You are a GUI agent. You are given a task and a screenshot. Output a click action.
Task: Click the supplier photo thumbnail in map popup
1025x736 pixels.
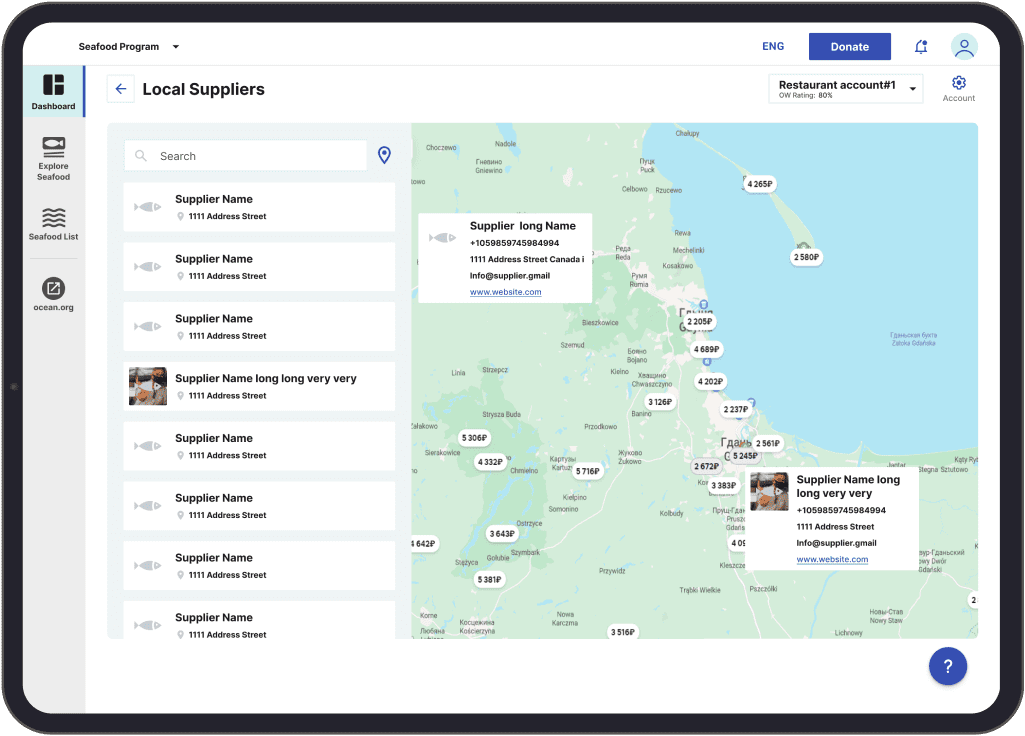[x=769, y=492]
